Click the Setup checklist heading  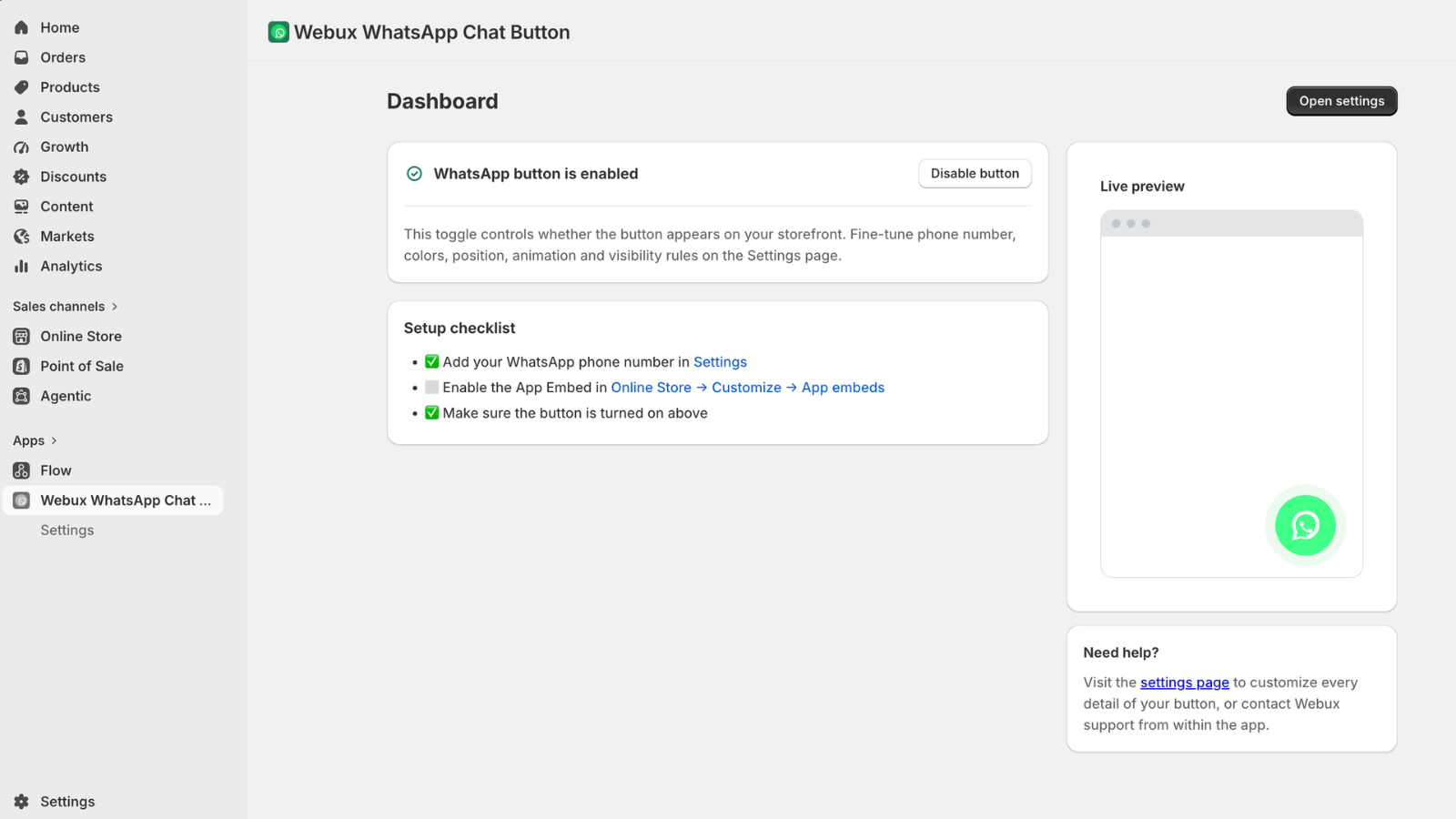(460, 329)
